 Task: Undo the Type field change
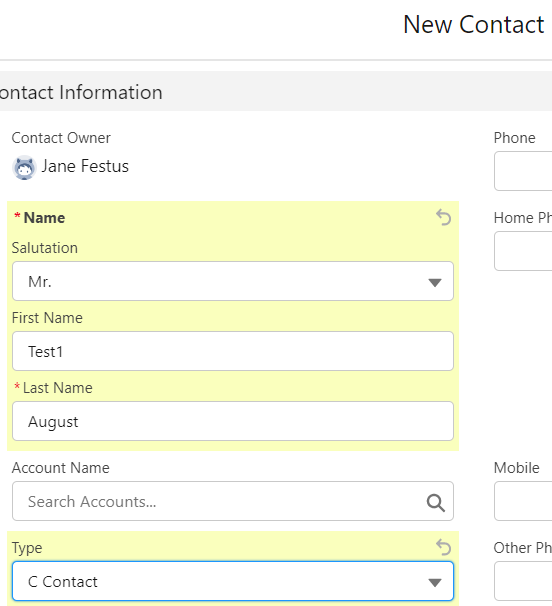tap(443, 547)
